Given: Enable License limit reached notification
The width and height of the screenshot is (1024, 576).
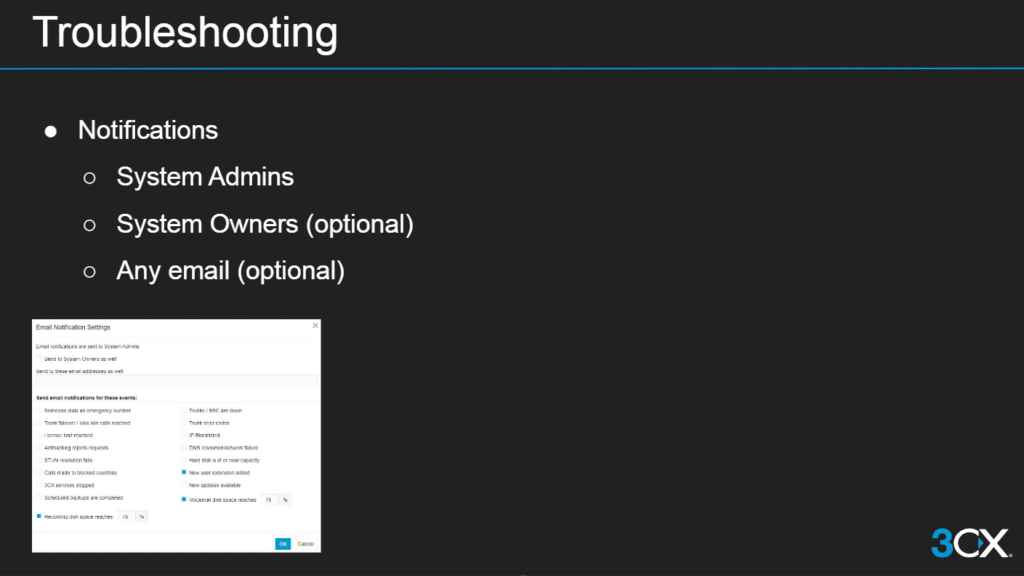Looking at the screenshot, I should 41,435.
